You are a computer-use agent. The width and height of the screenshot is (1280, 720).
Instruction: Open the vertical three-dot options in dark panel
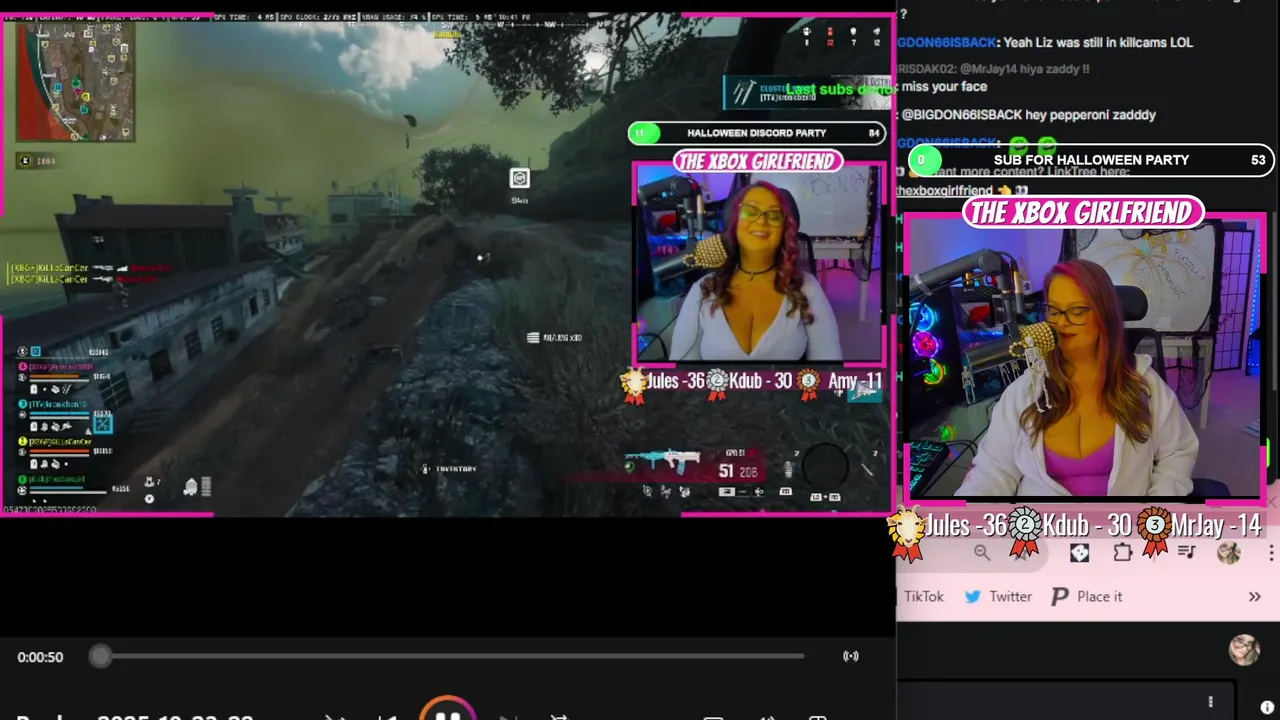click(1210, 702)
